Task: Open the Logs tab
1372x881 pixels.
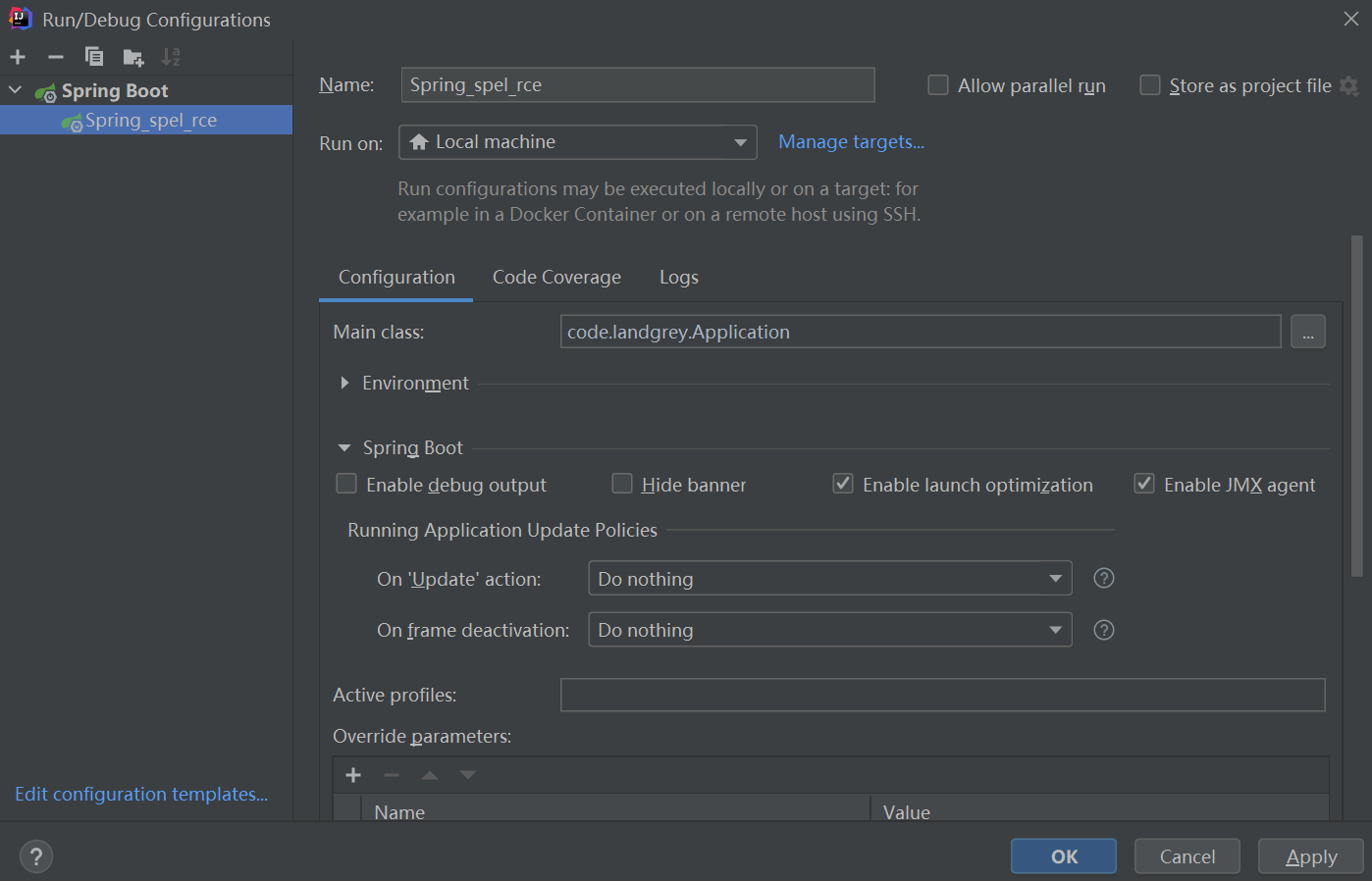Action: coord(678,277)
